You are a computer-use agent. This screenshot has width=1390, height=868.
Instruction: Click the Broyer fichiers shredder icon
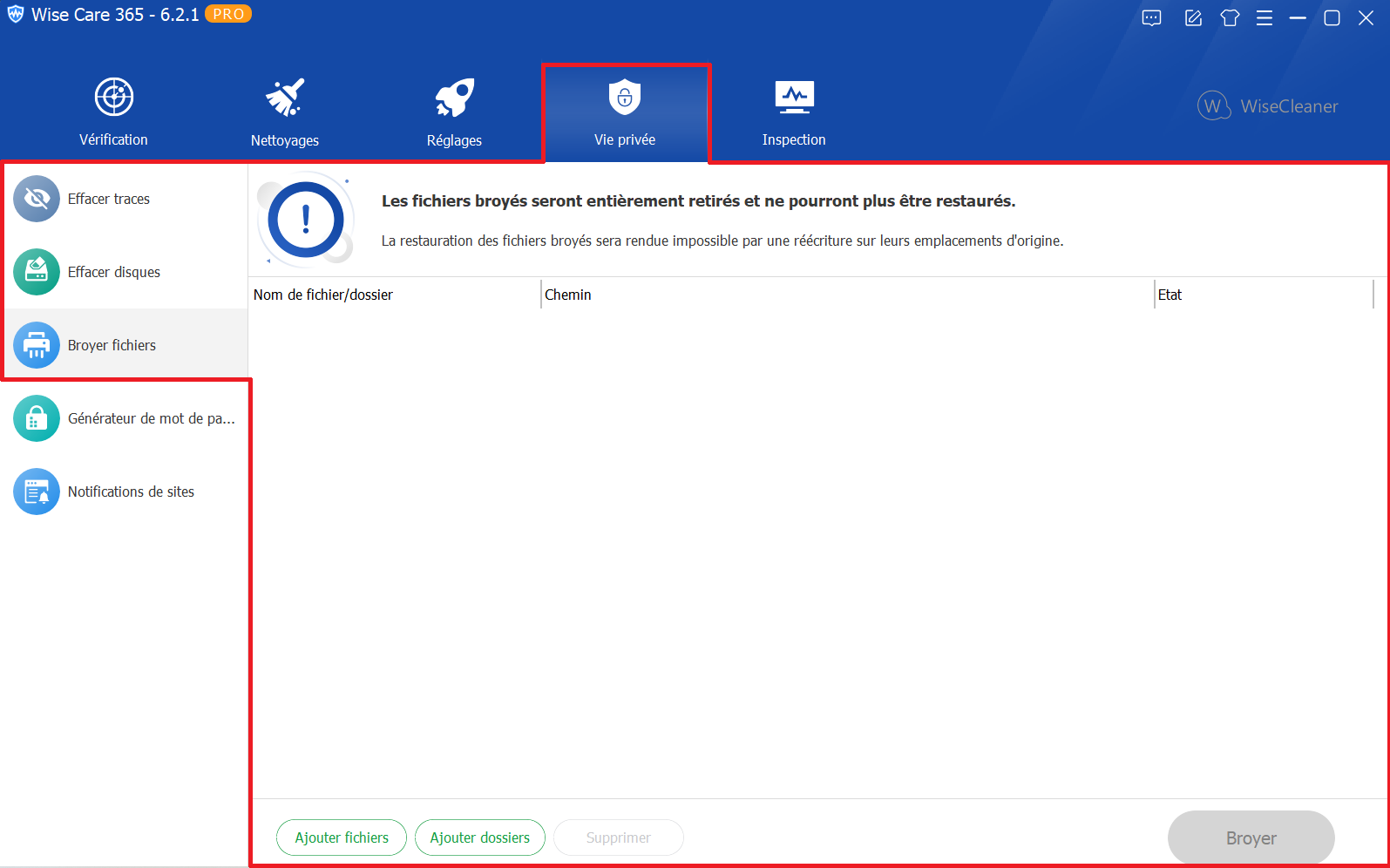pos(37,345)
